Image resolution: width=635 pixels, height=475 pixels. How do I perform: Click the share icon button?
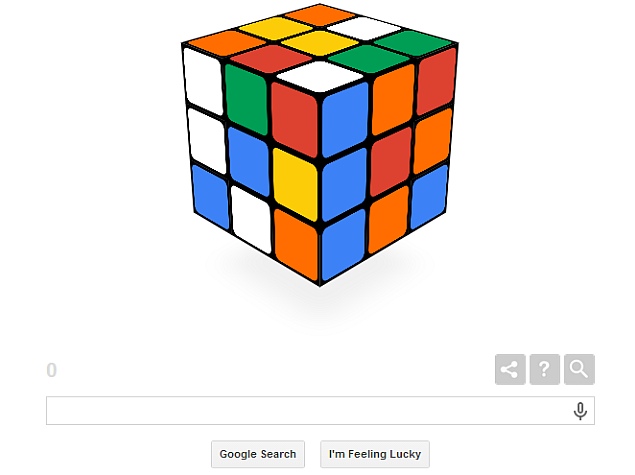click(510, 369)
